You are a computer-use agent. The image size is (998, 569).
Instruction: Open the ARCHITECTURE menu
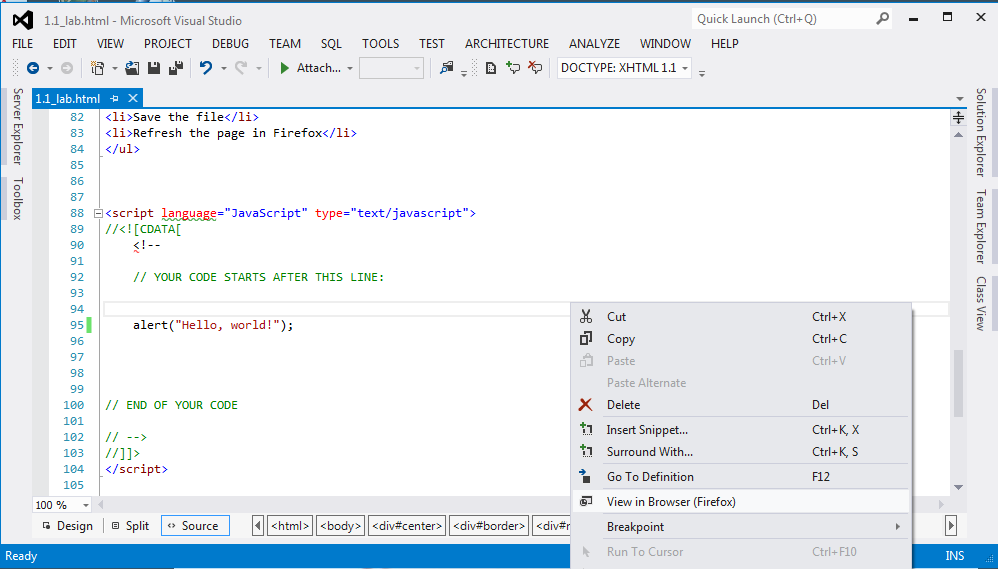click(506, 43)
